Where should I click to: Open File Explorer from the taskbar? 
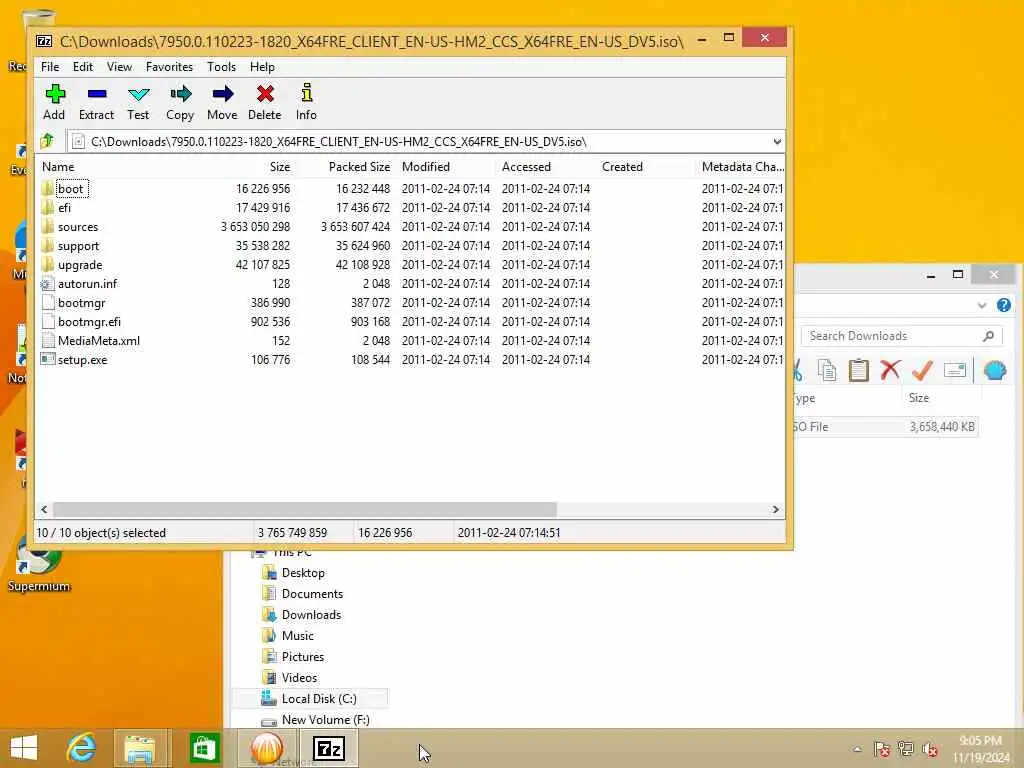click(x=140, y=748)
